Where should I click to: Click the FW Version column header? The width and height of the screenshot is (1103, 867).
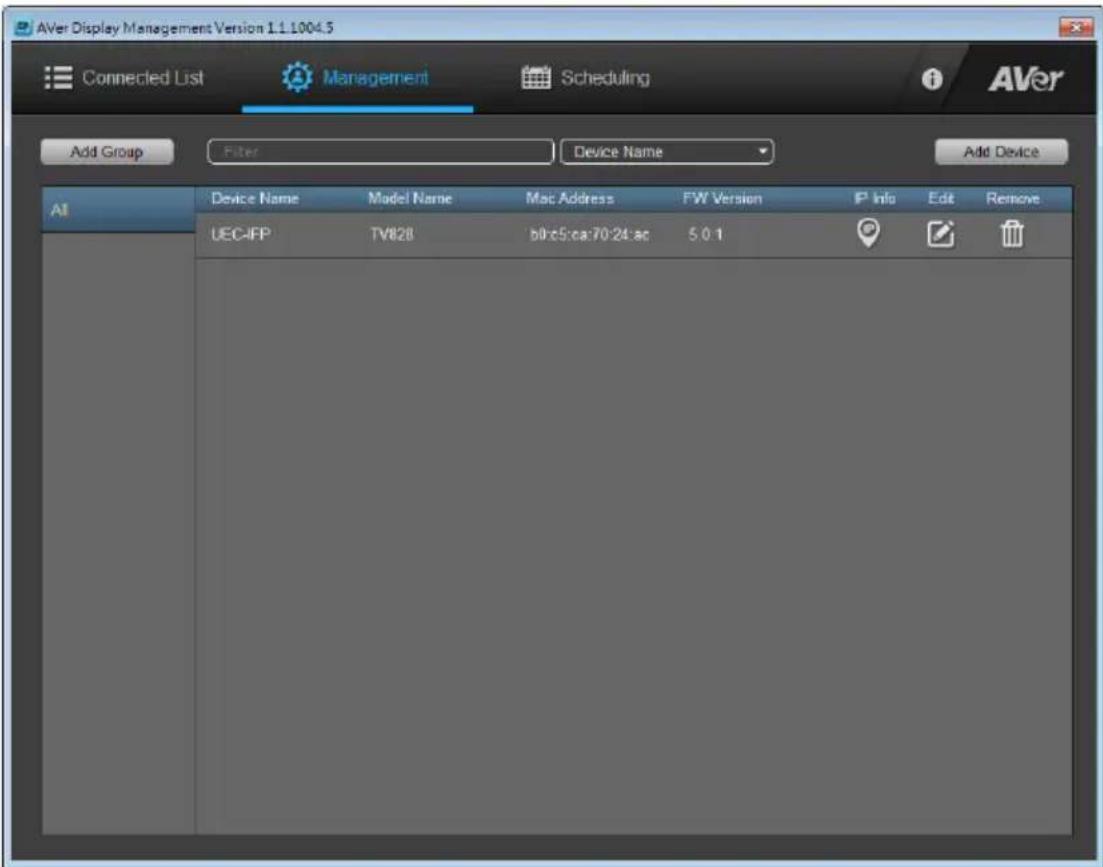(722, 199)
